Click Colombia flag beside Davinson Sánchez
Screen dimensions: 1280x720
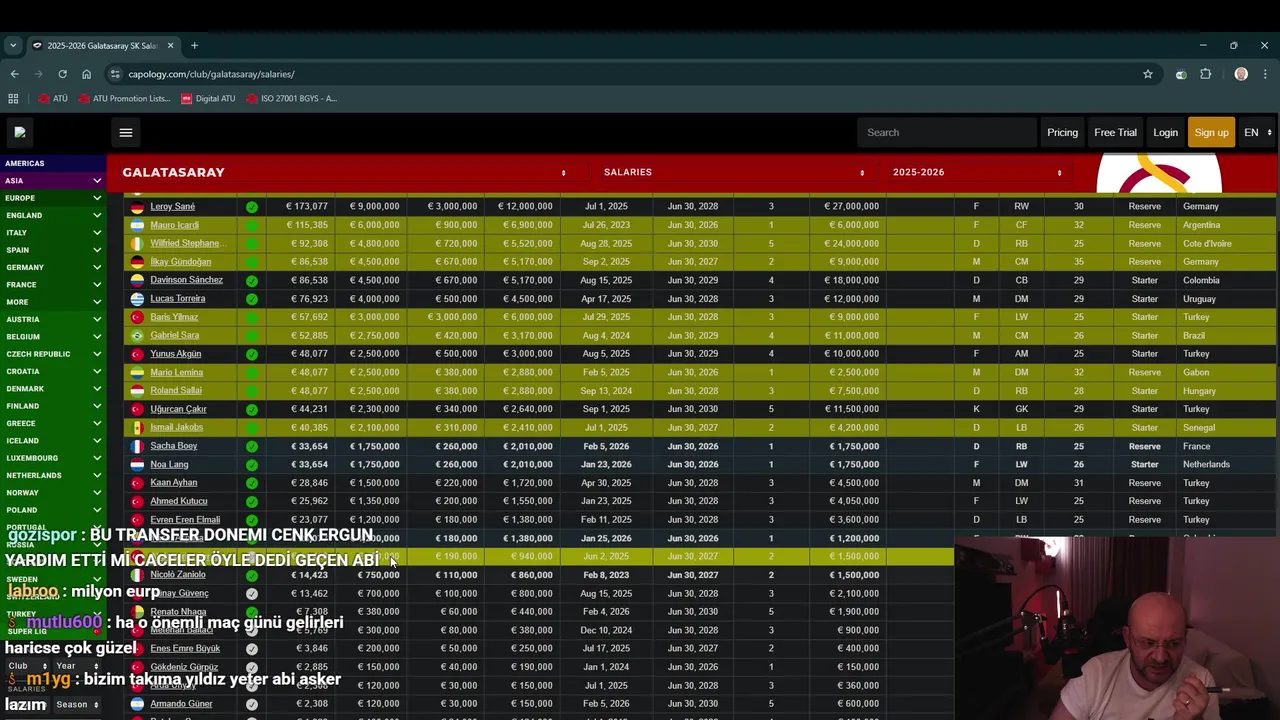coord(137,280)
